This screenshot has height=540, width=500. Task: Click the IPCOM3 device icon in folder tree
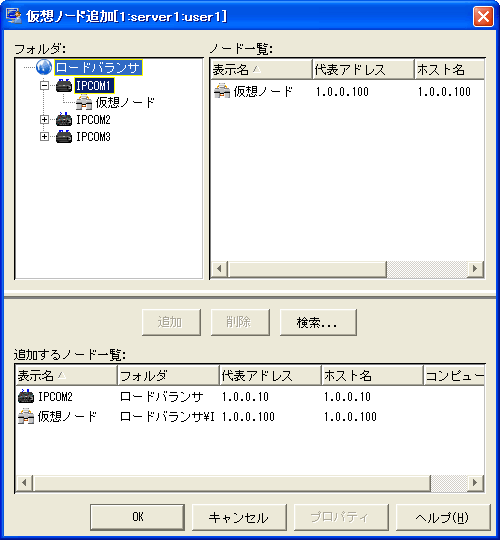click(x=64, y=136)
